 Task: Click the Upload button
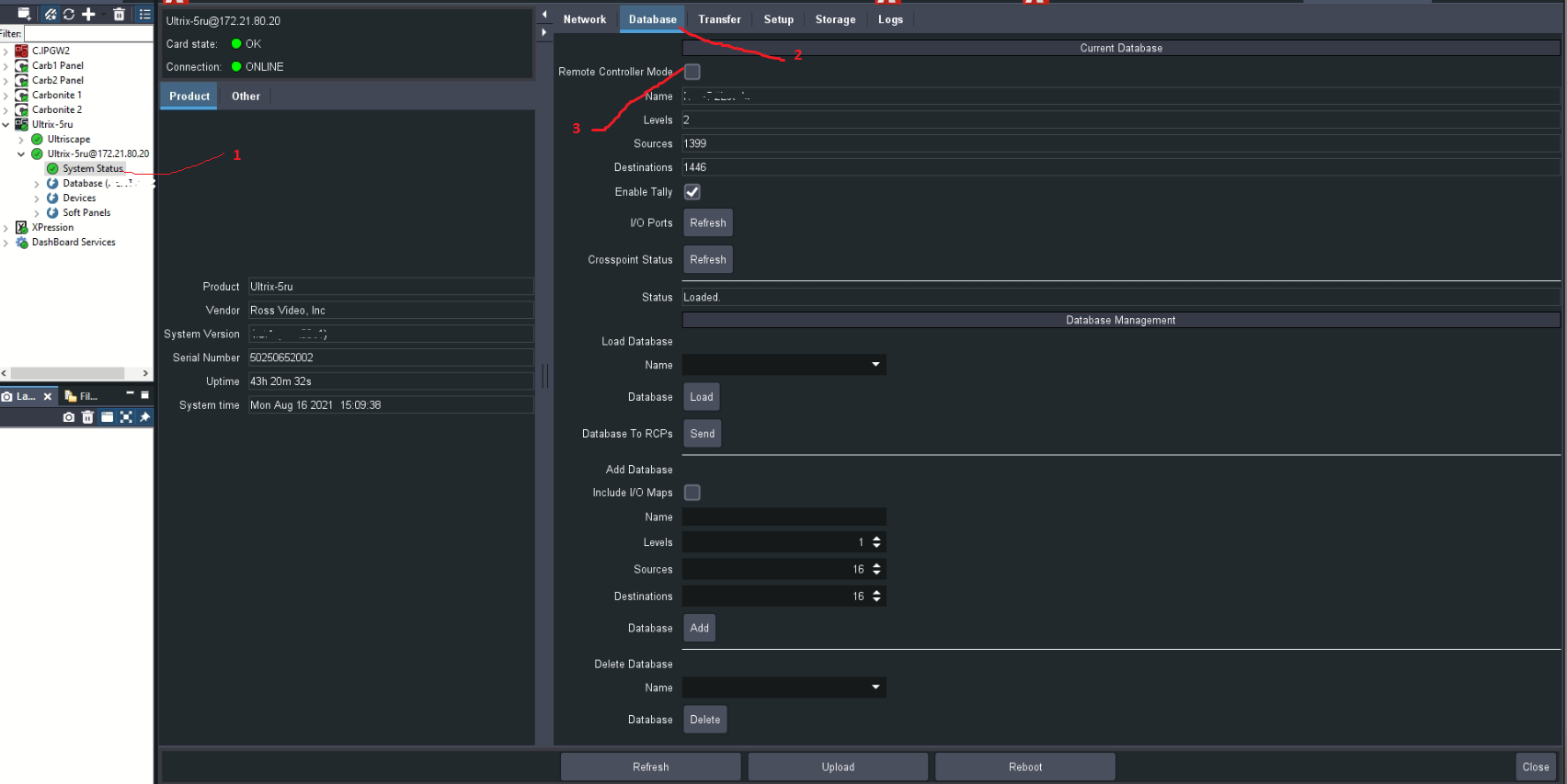[x=838, y=767]
